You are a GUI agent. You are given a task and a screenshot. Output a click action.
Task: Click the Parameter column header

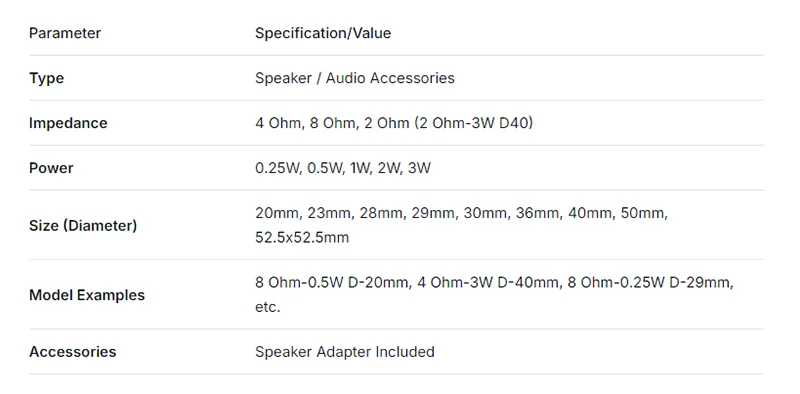click(65, 33)
